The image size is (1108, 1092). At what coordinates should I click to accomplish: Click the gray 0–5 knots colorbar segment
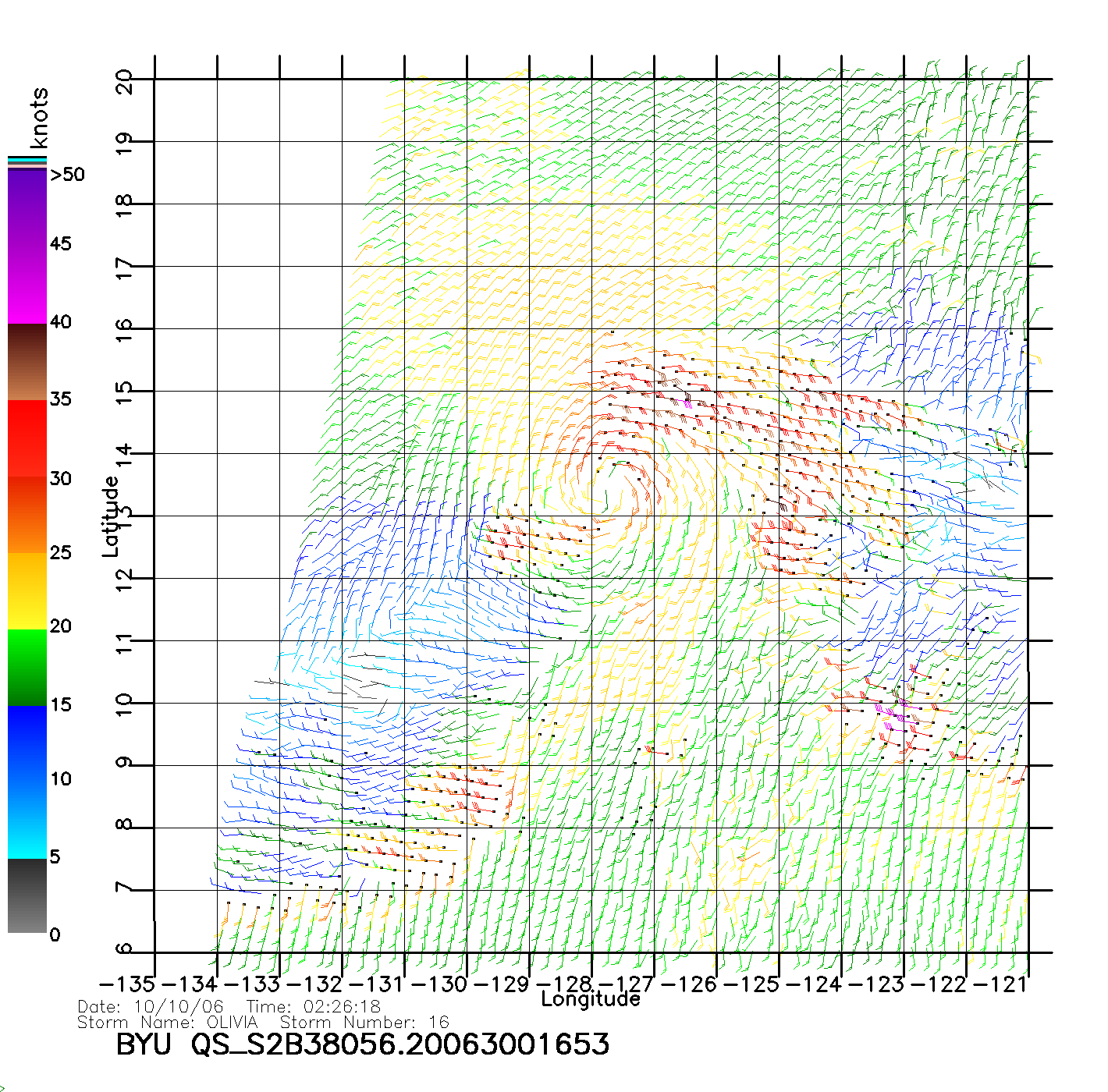tap(27, 895)
